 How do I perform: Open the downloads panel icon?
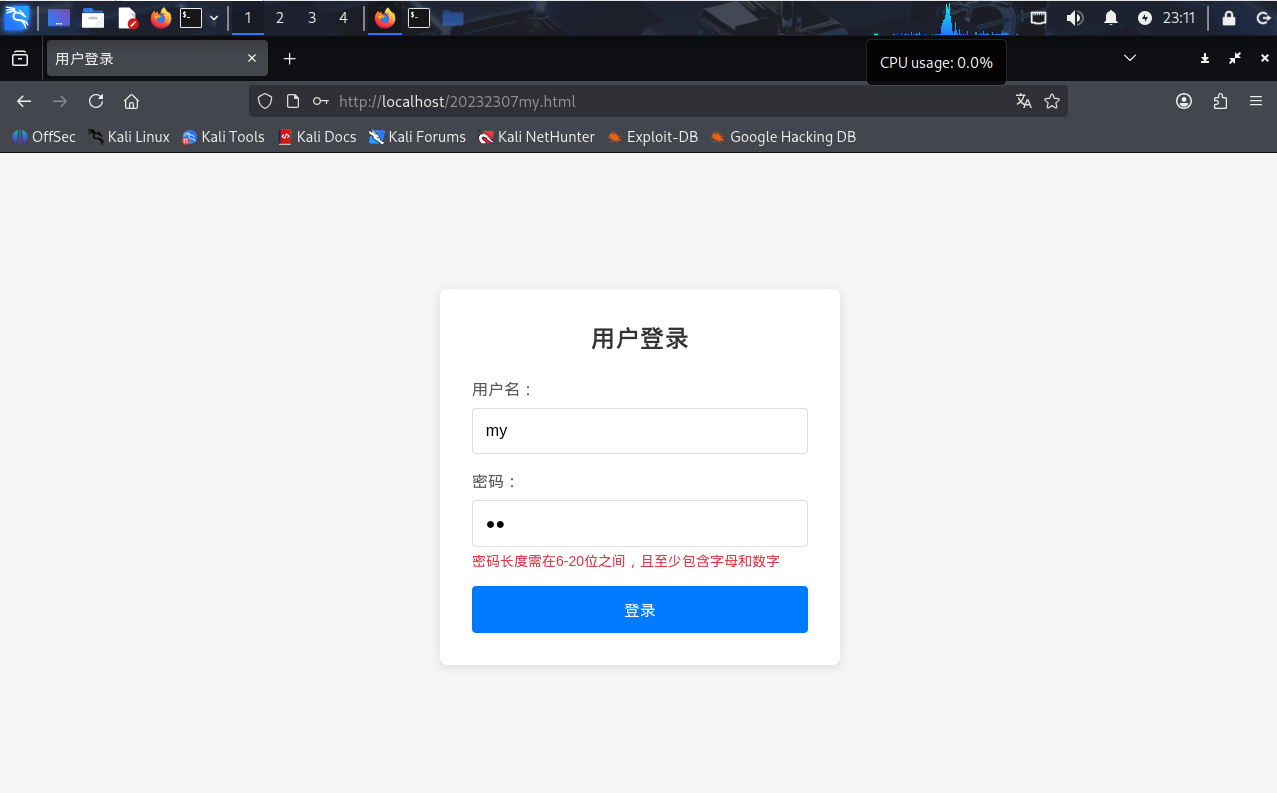[x=1204, y=60]
